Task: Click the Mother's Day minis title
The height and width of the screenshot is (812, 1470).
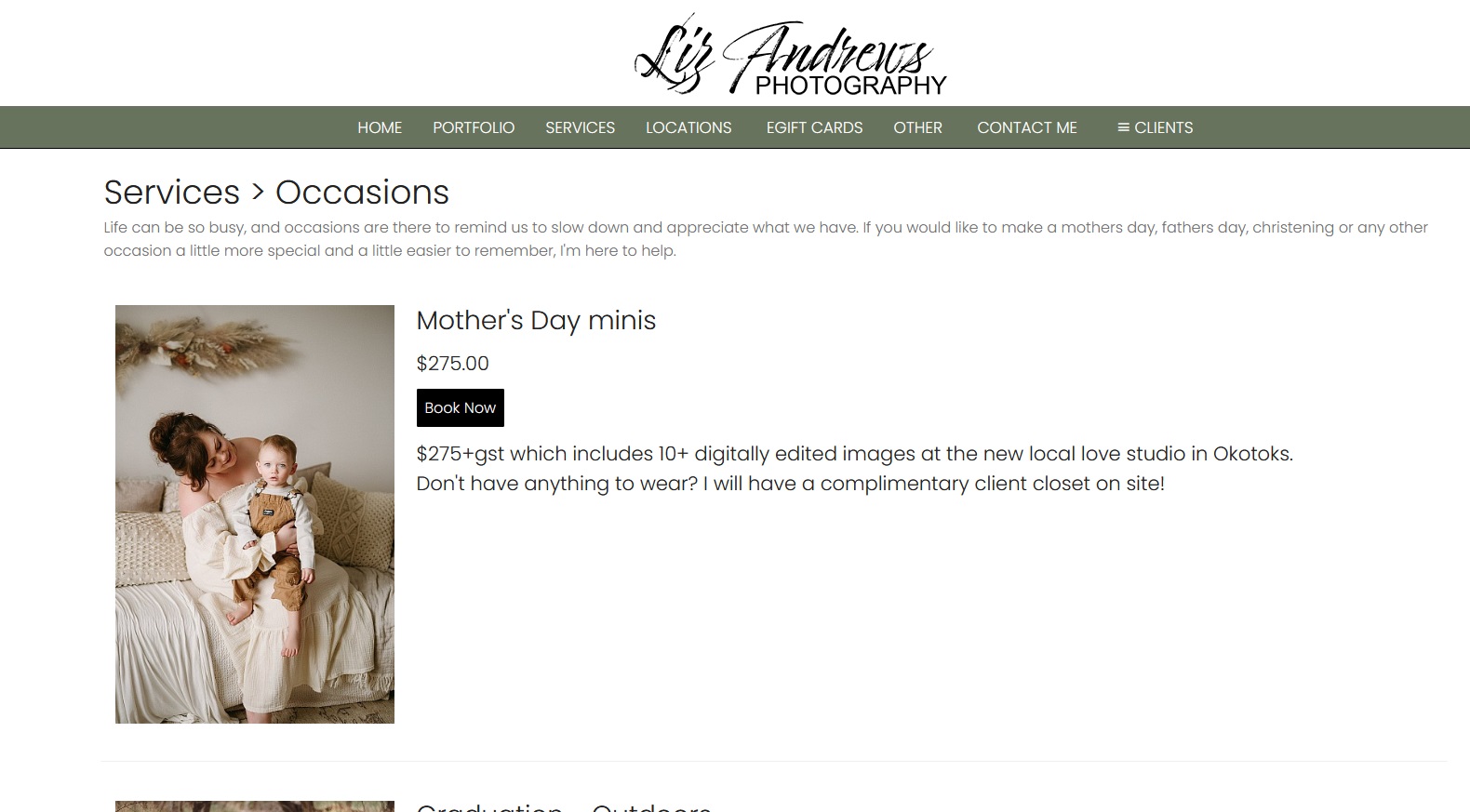Action: point(536,320)
